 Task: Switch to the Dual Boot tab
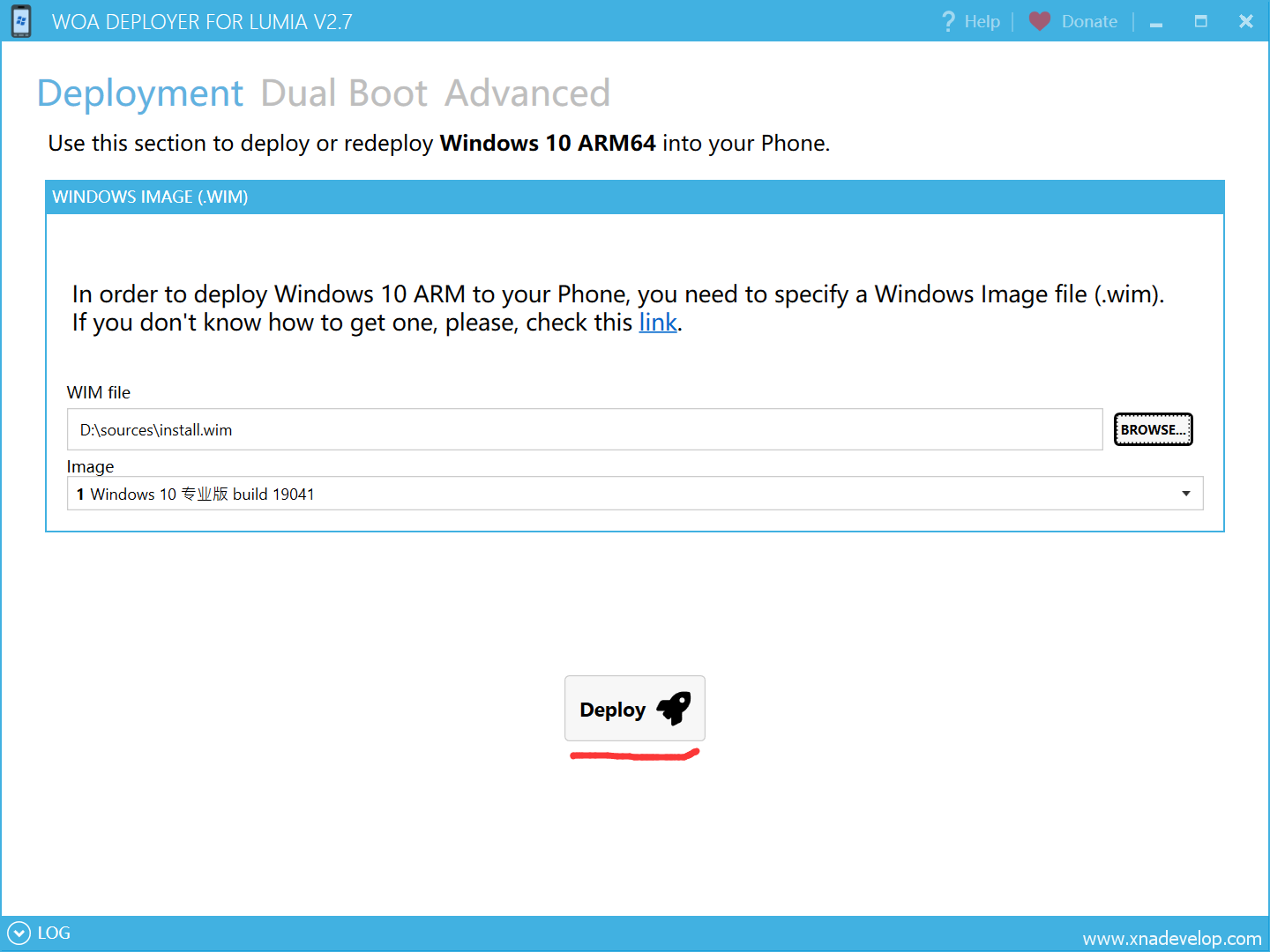click(344, 93)
